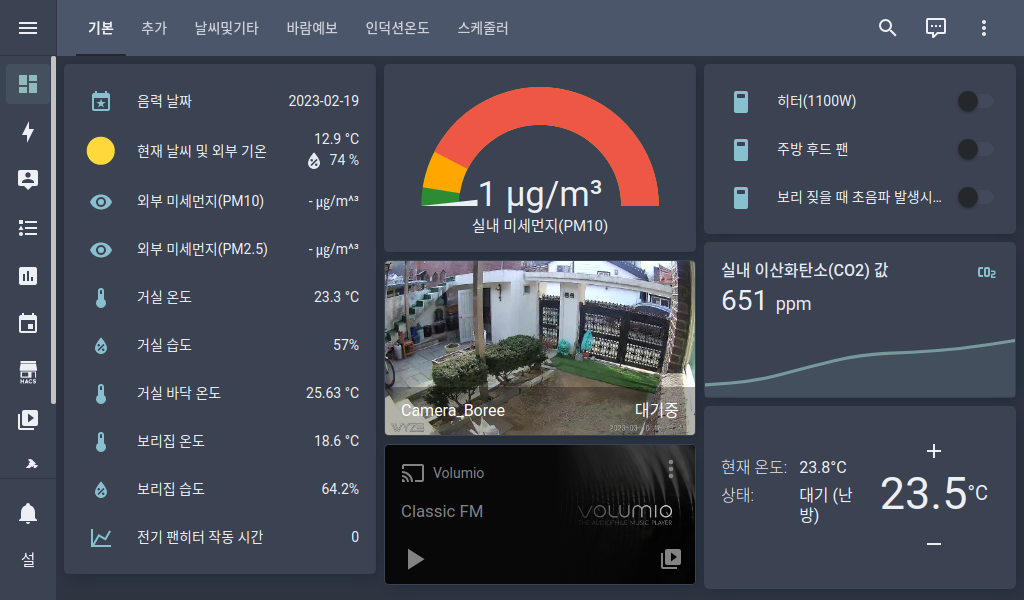Open the History chart icon in sidebar

27,276
